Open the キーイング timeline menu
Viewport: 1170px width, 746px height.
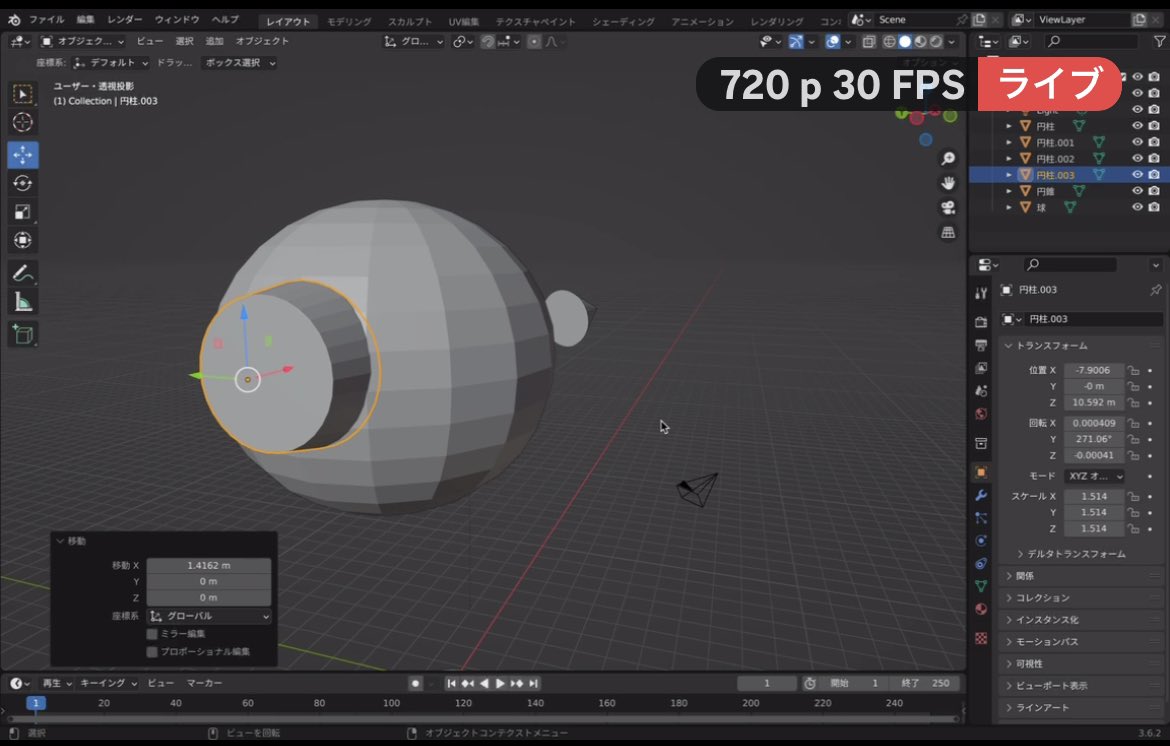click(108, 683)
